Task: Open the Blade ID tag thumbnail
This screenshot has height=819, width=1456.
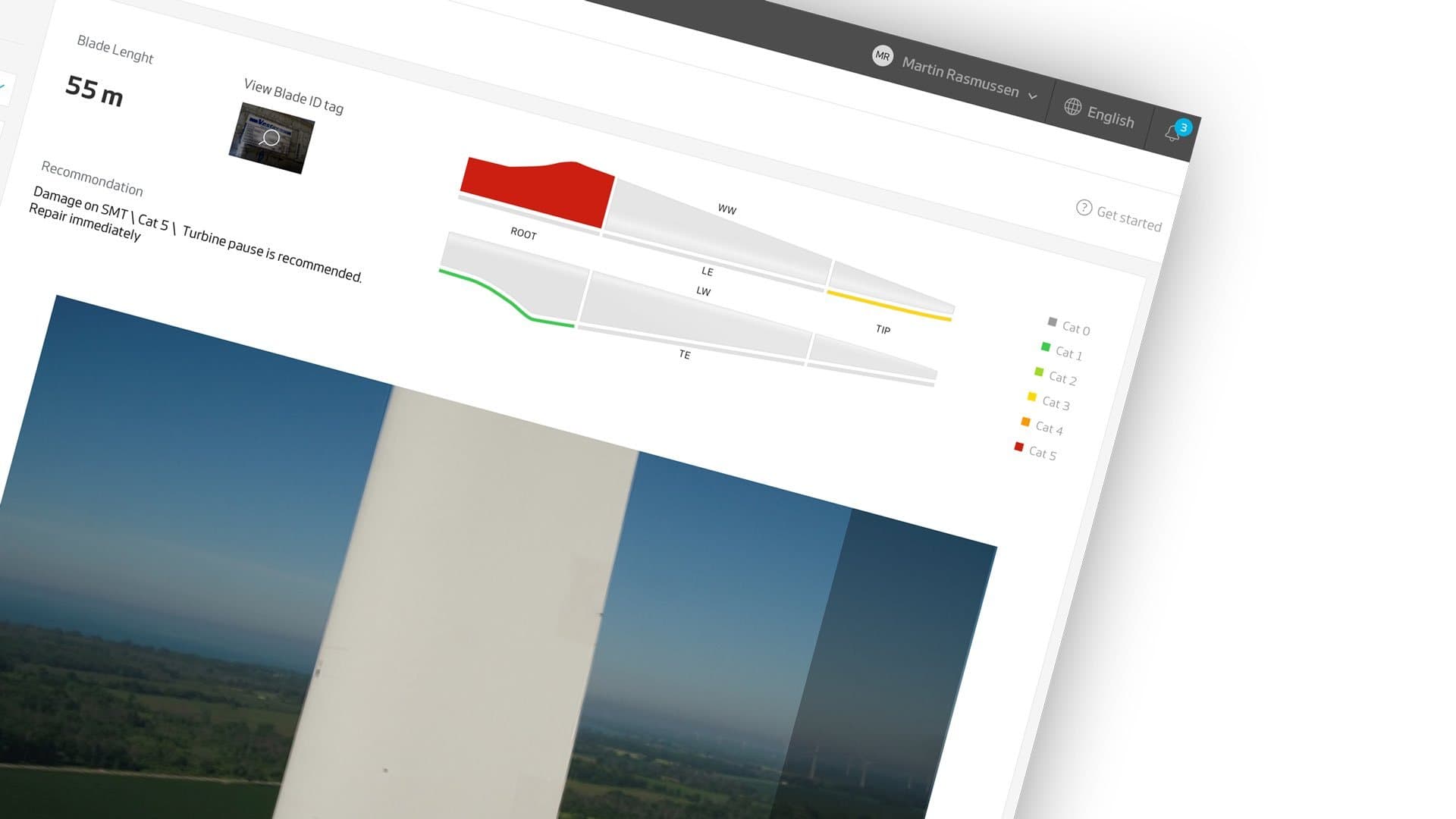Action: click(x=271, y=138)
